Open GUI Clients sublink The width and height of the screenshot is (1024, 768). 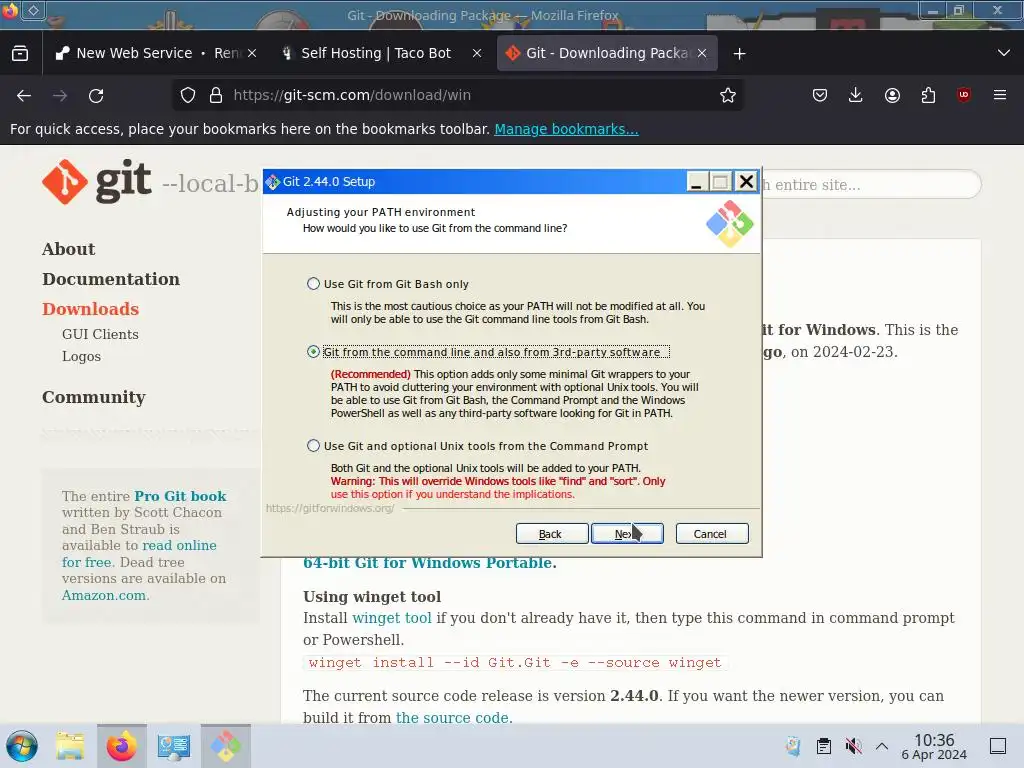[100, 334]
